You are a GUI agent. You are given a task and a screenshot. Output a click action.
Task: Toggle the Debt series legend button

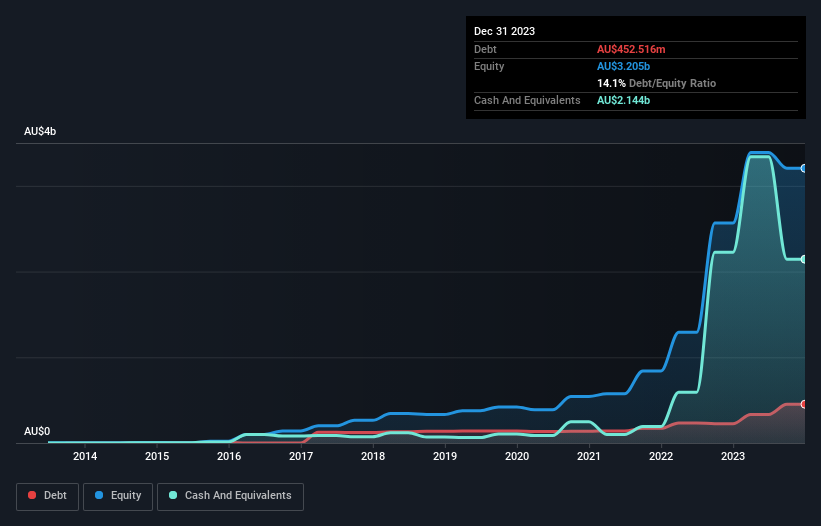point(48,496)
